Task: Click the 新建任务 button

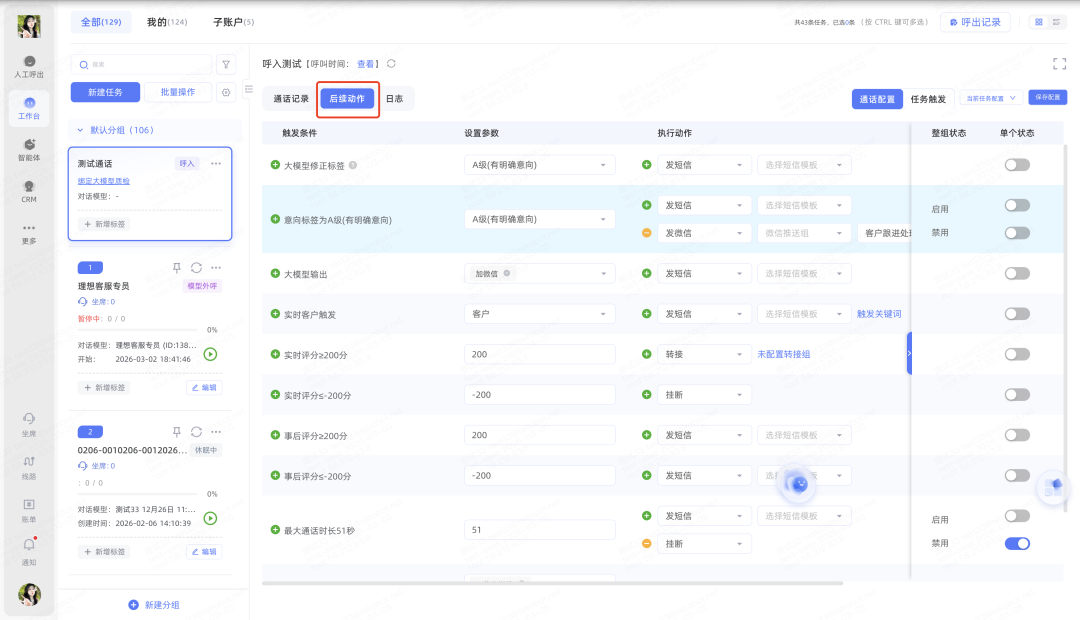Action: click(105, 92)
